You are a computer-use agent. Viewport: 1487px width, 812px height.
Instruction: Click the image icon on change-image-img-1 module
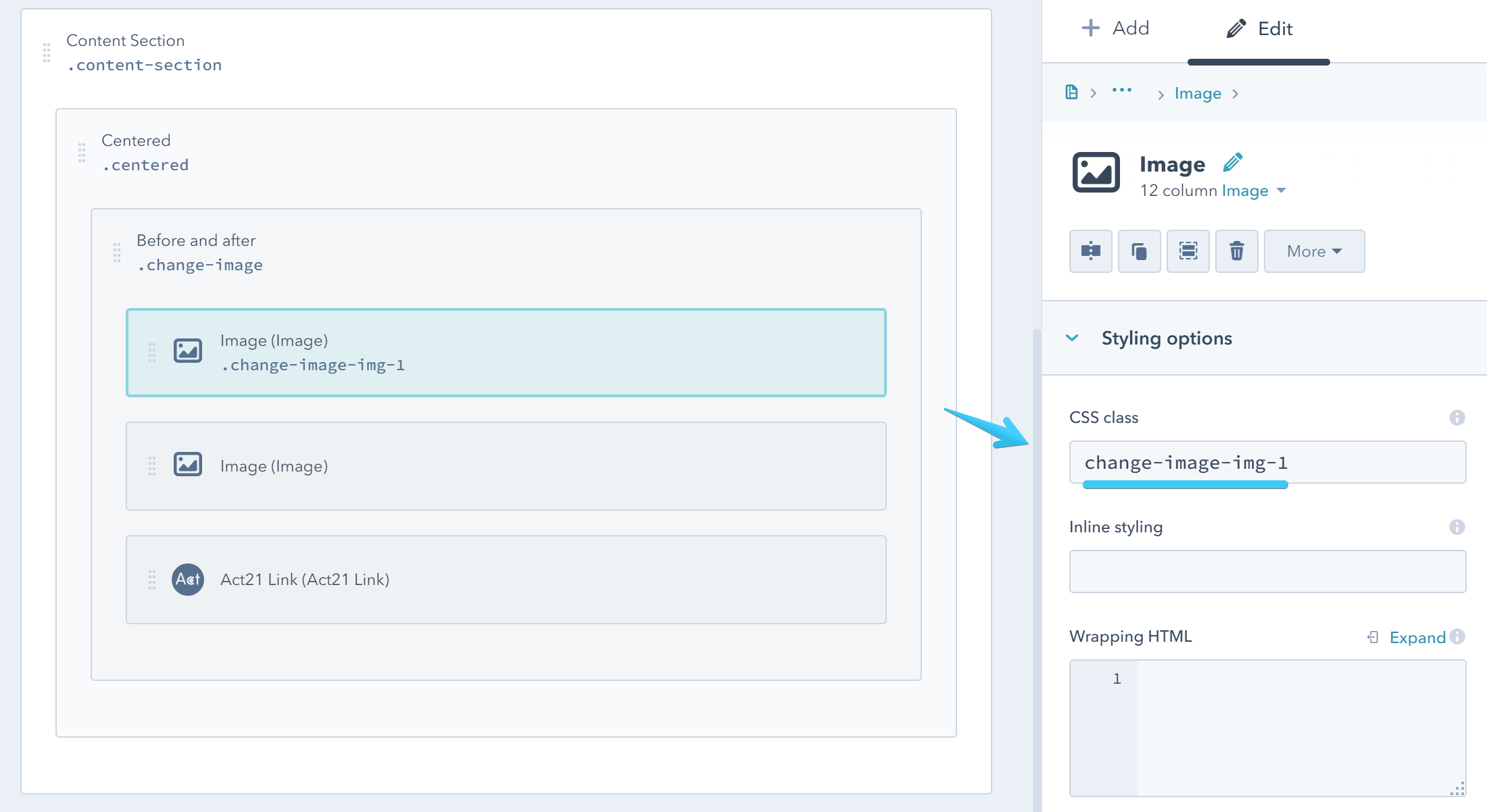pos(188,351)
